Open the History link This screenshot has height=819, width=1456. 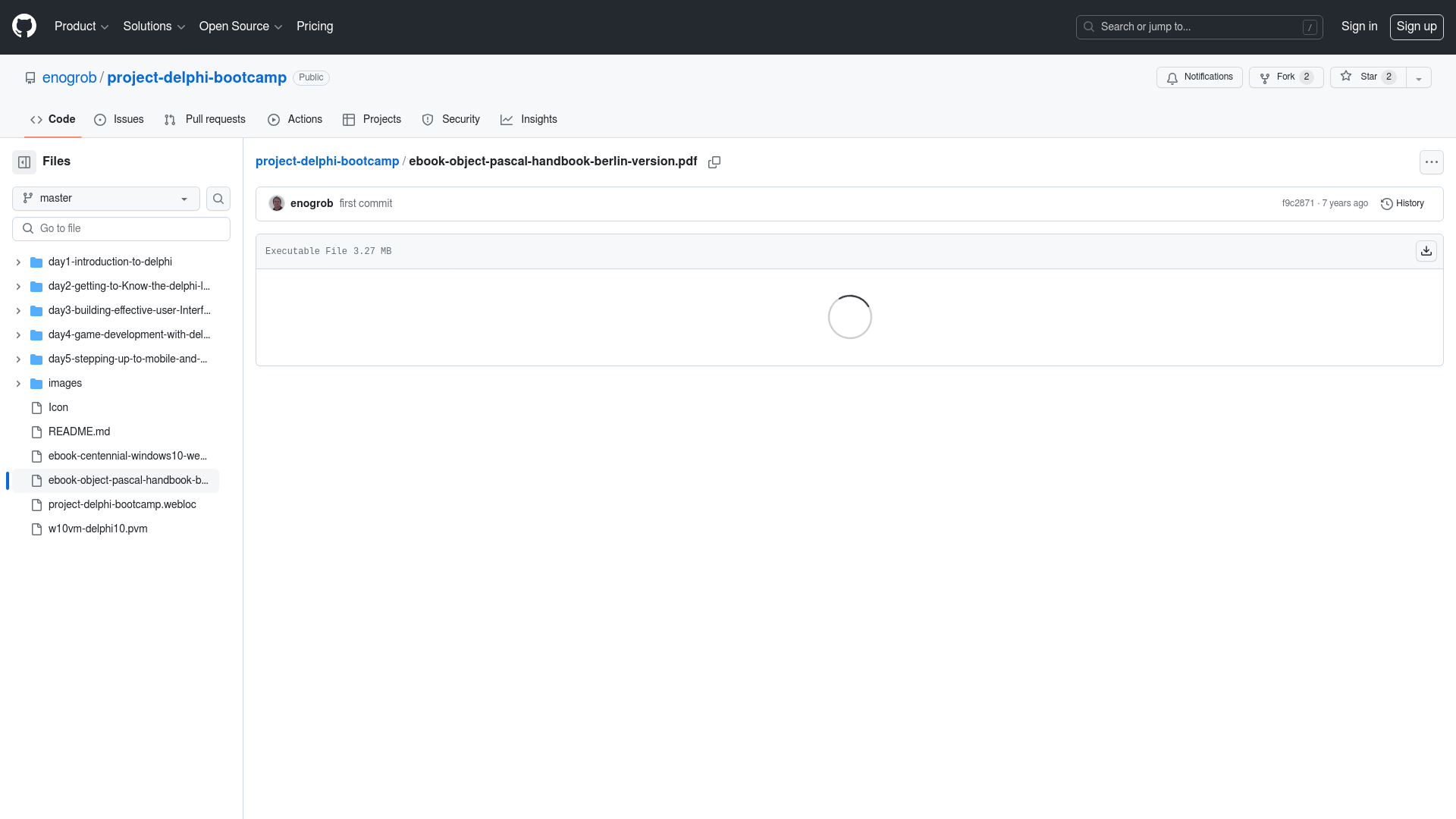coord(1402,204)
